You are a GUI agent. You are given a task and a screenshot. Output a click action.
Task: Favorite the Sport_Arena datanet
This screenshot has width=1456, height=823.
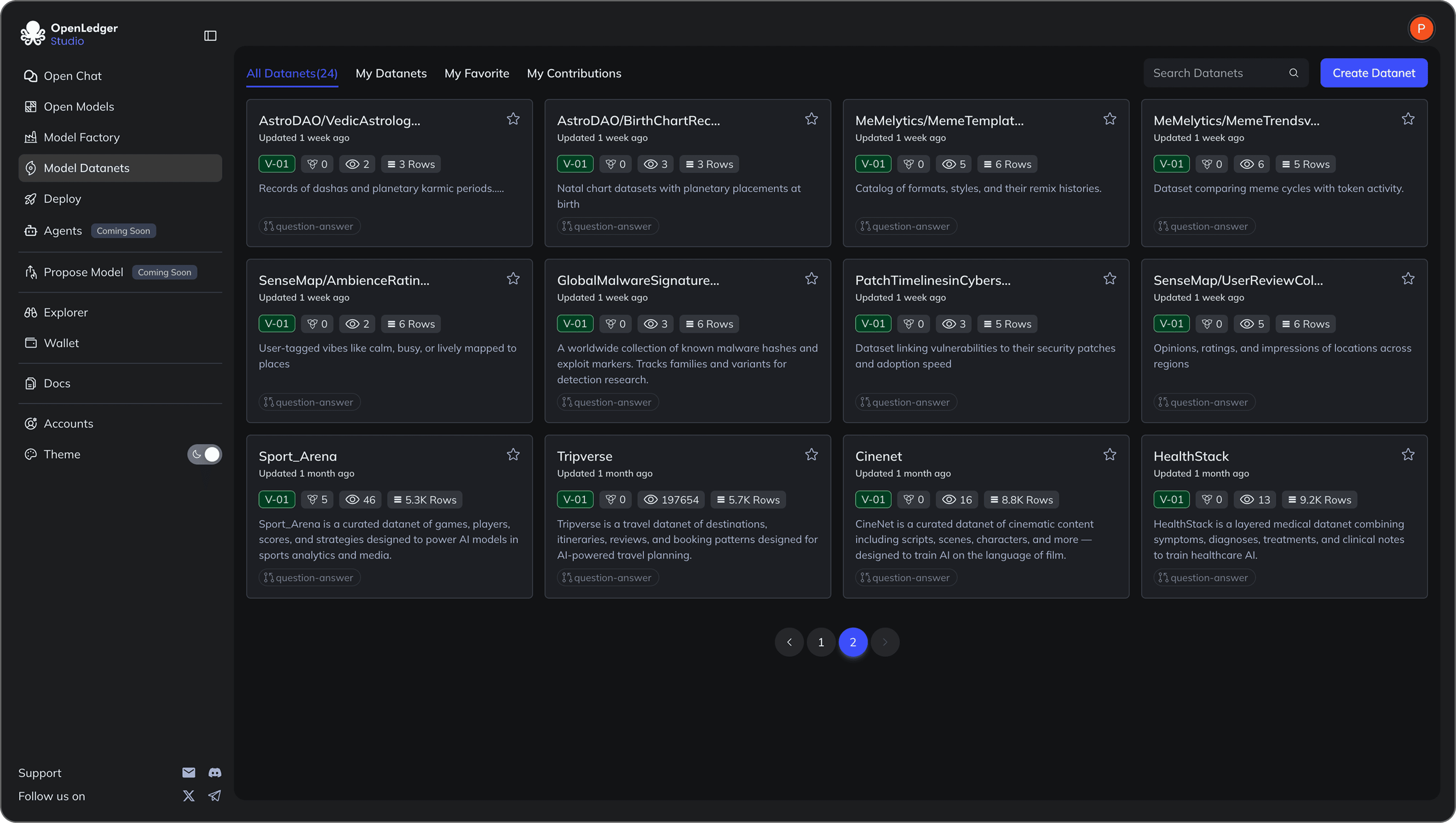(x=513, y=454)
